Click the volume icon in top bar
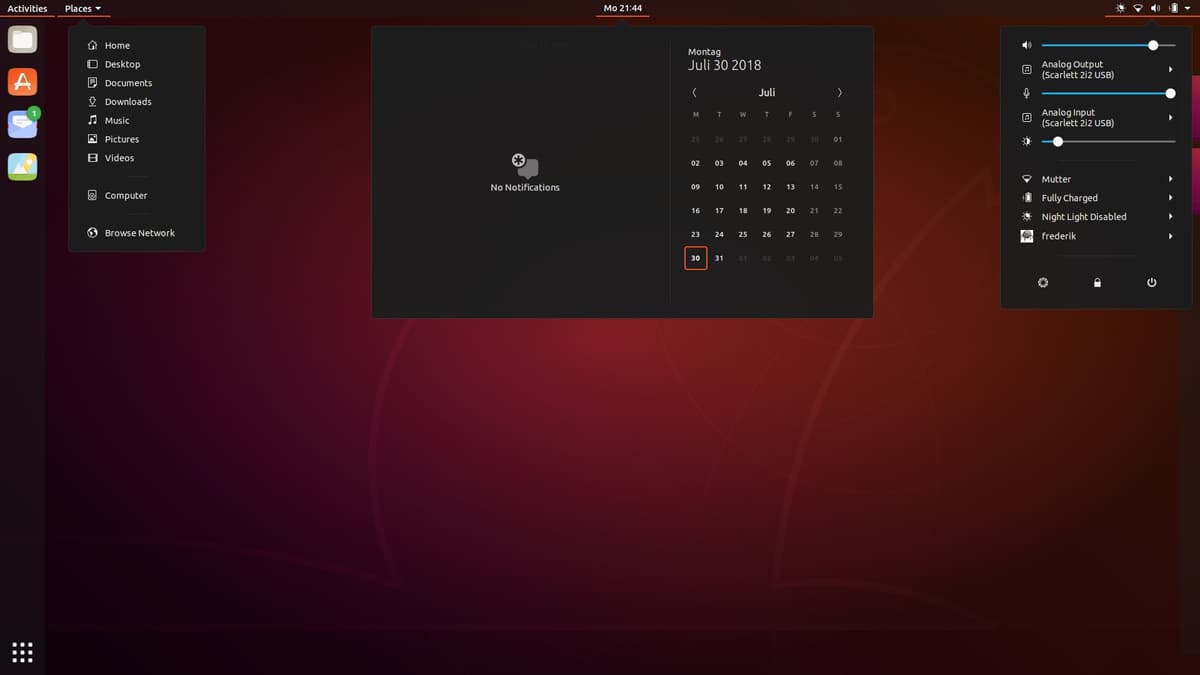The image size is (1200, 675). point(1155,8)
